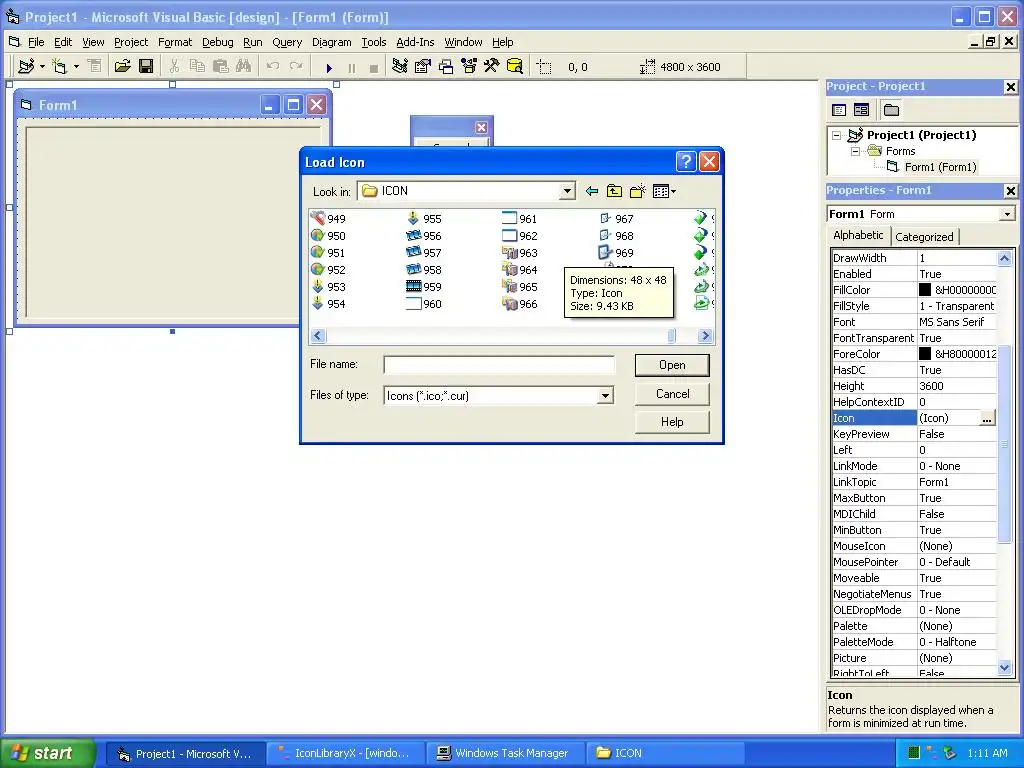Expand the Look in folder dropdown
1024x768 pixels.
(x=567, y=191)
